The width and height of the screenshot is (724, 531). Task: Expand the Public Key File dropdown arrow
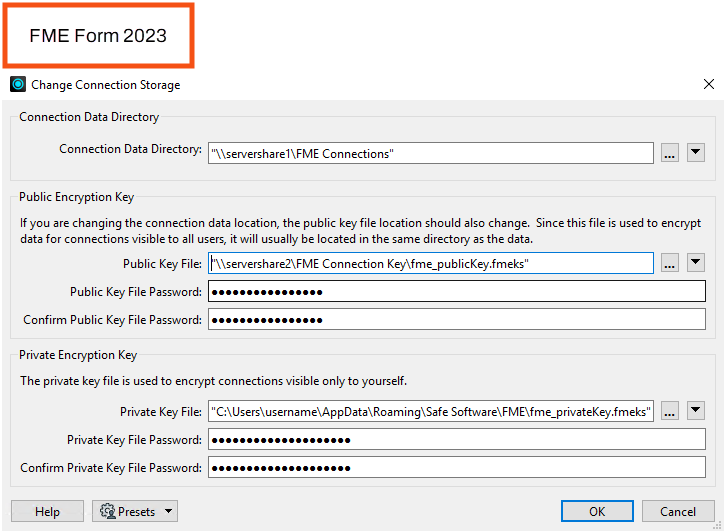click(696, 263)
